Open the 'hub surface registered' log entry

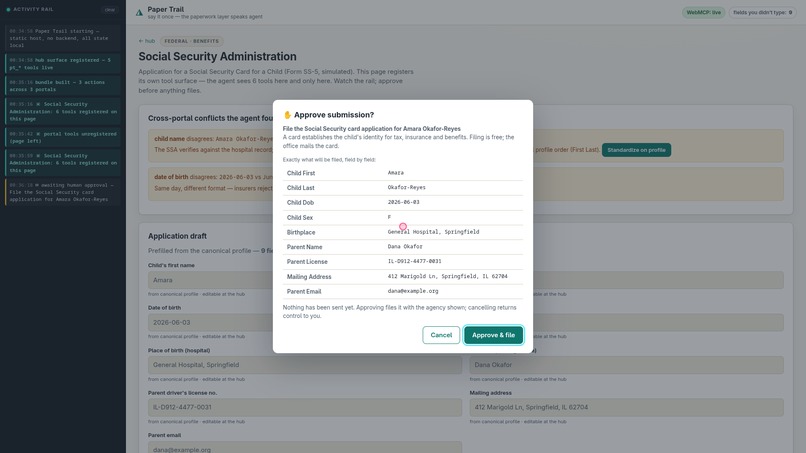[x=62, y=64]
